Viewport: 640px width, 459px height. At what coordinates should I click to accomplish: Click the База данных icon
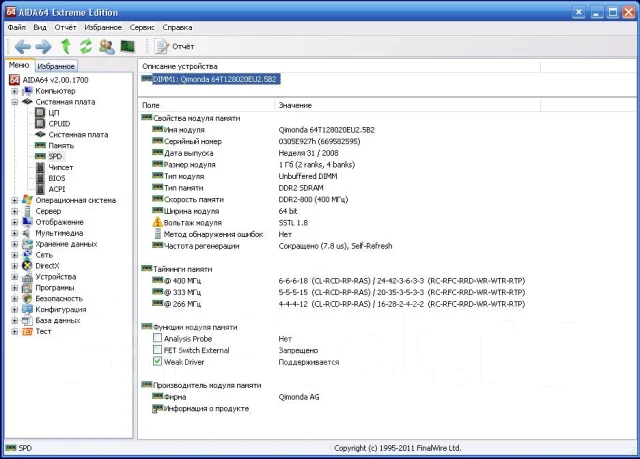[27, 321]
